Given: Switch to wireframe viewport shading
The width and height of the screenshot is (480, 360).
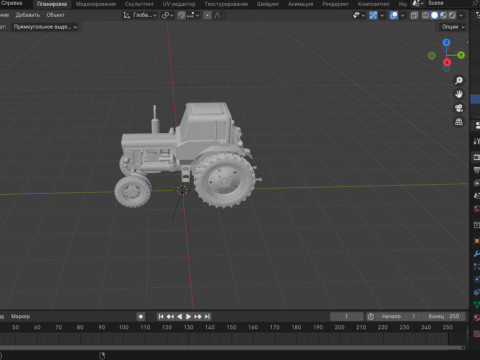Looking at the screenshot, I should click(426, 15).
